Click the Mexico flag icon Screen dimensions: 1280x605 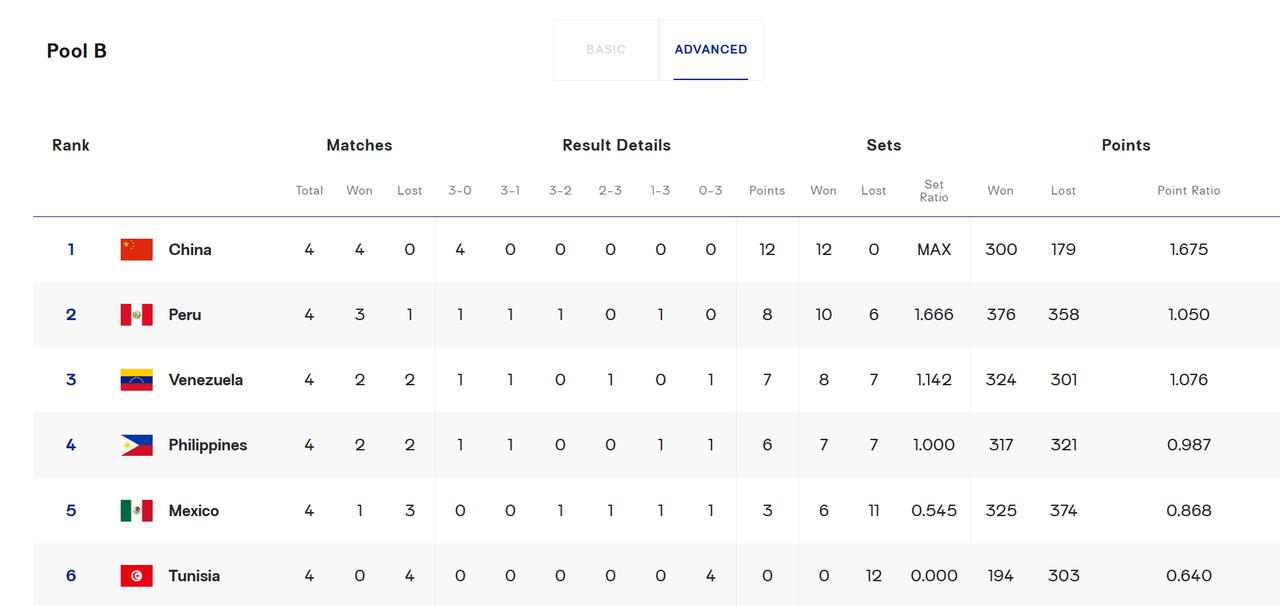coord(137,511)
